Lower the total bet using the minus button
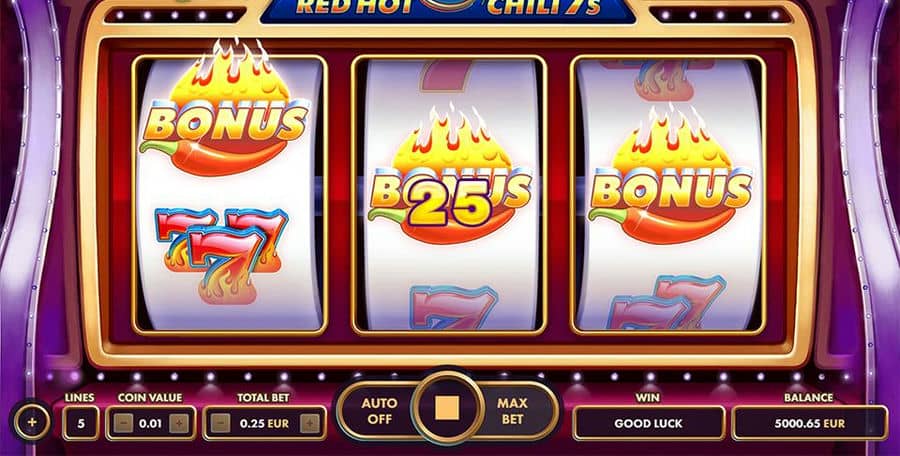Screen dimensions: 900x456 tap(220, 424)
